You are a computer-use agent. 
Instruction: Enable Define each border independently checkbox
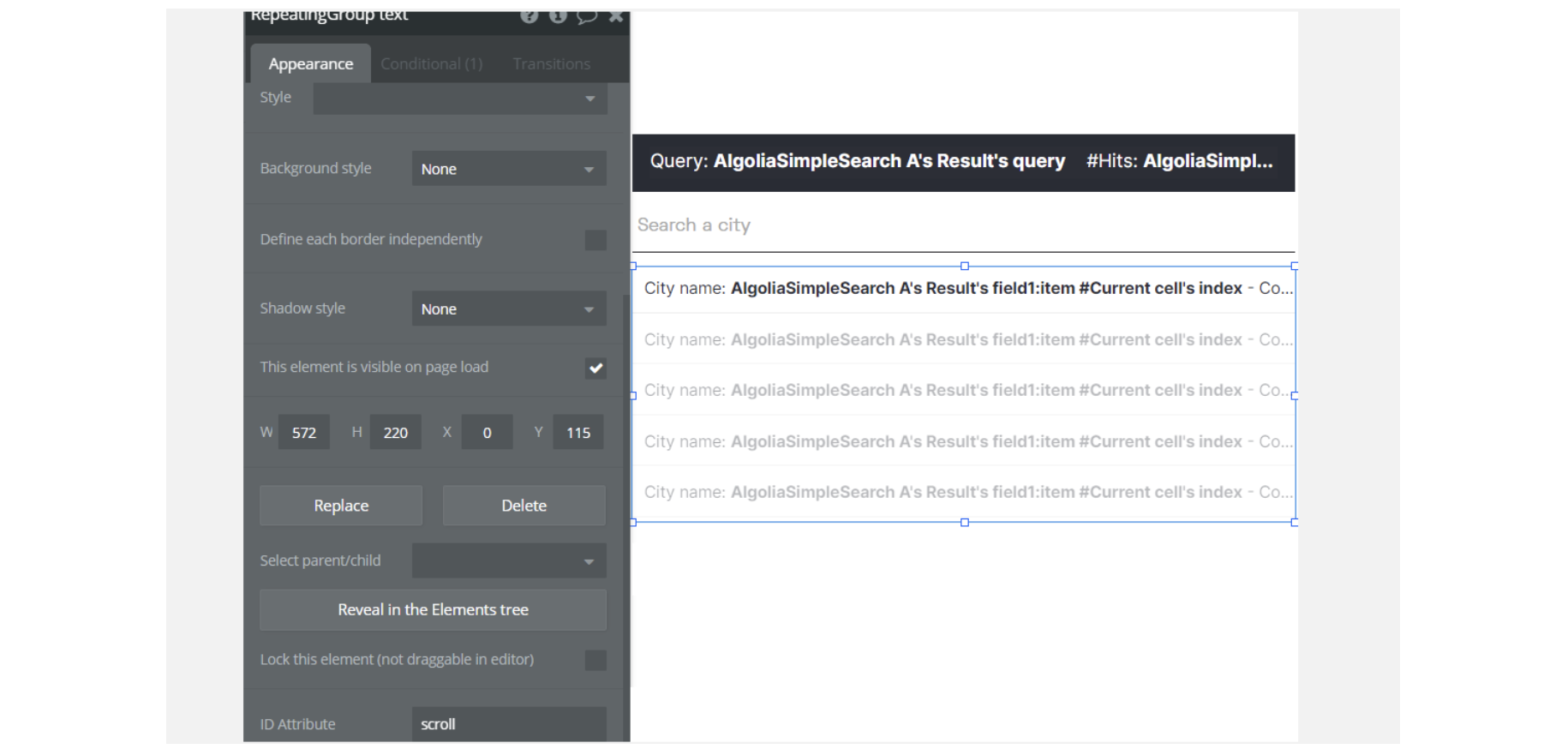click(x=595, y=240)
